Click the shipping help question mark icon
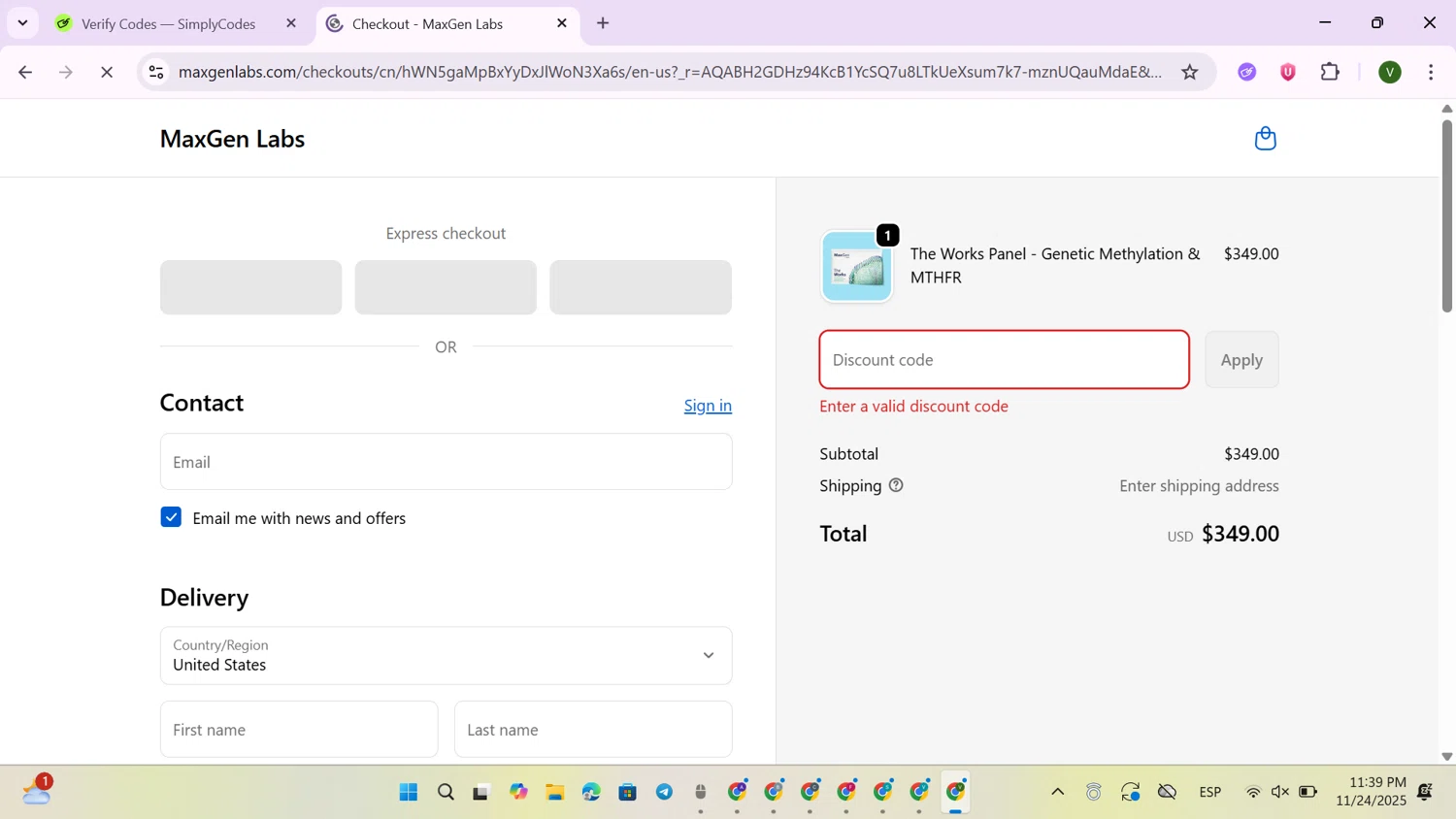 point(896,485)
